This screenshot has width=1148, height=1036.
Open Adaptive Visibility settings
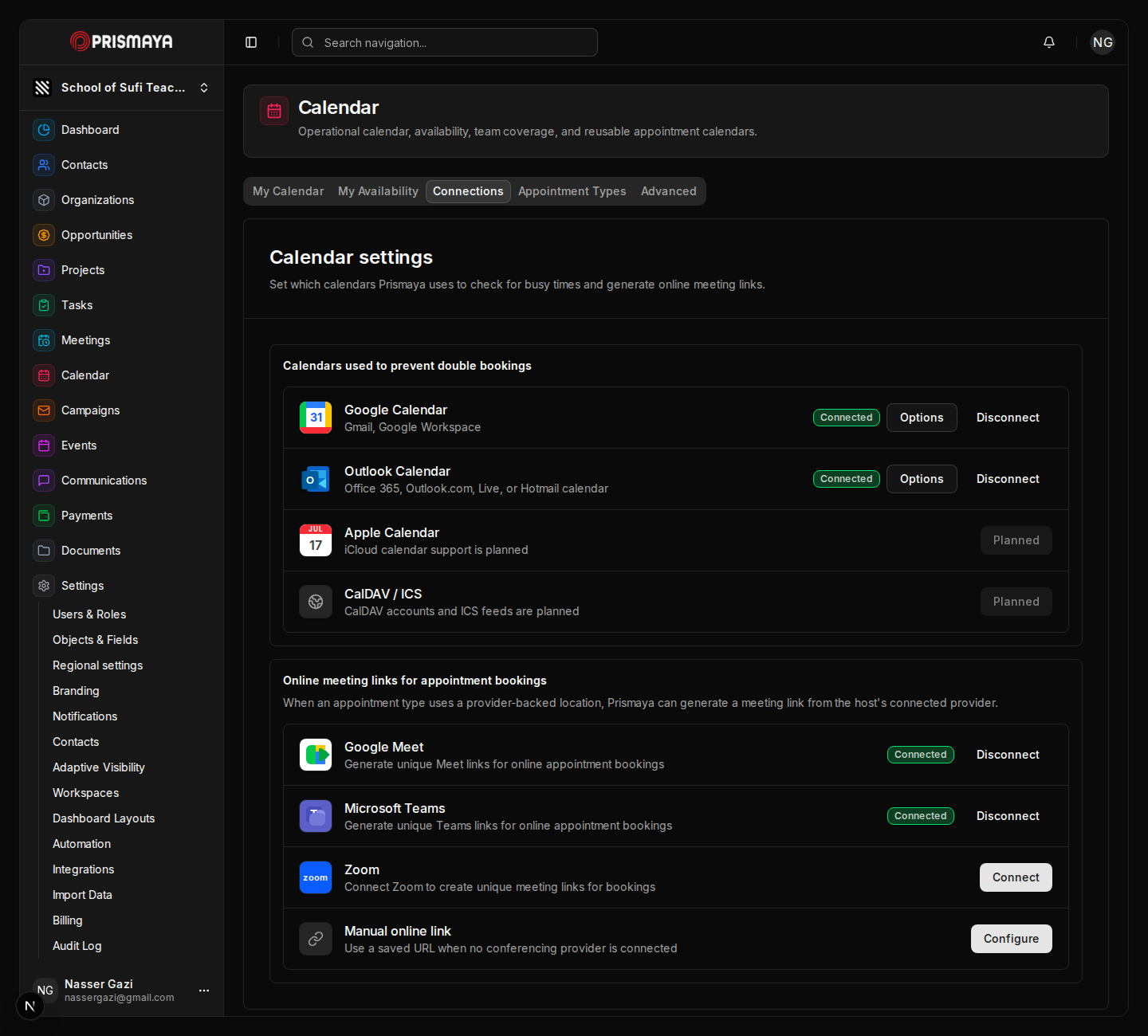(x=98, y=767)
